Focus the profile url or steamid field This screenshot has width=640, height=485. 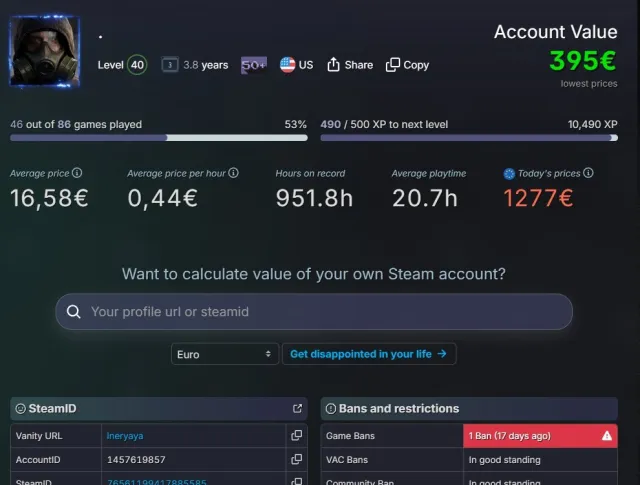coord(314,311)
